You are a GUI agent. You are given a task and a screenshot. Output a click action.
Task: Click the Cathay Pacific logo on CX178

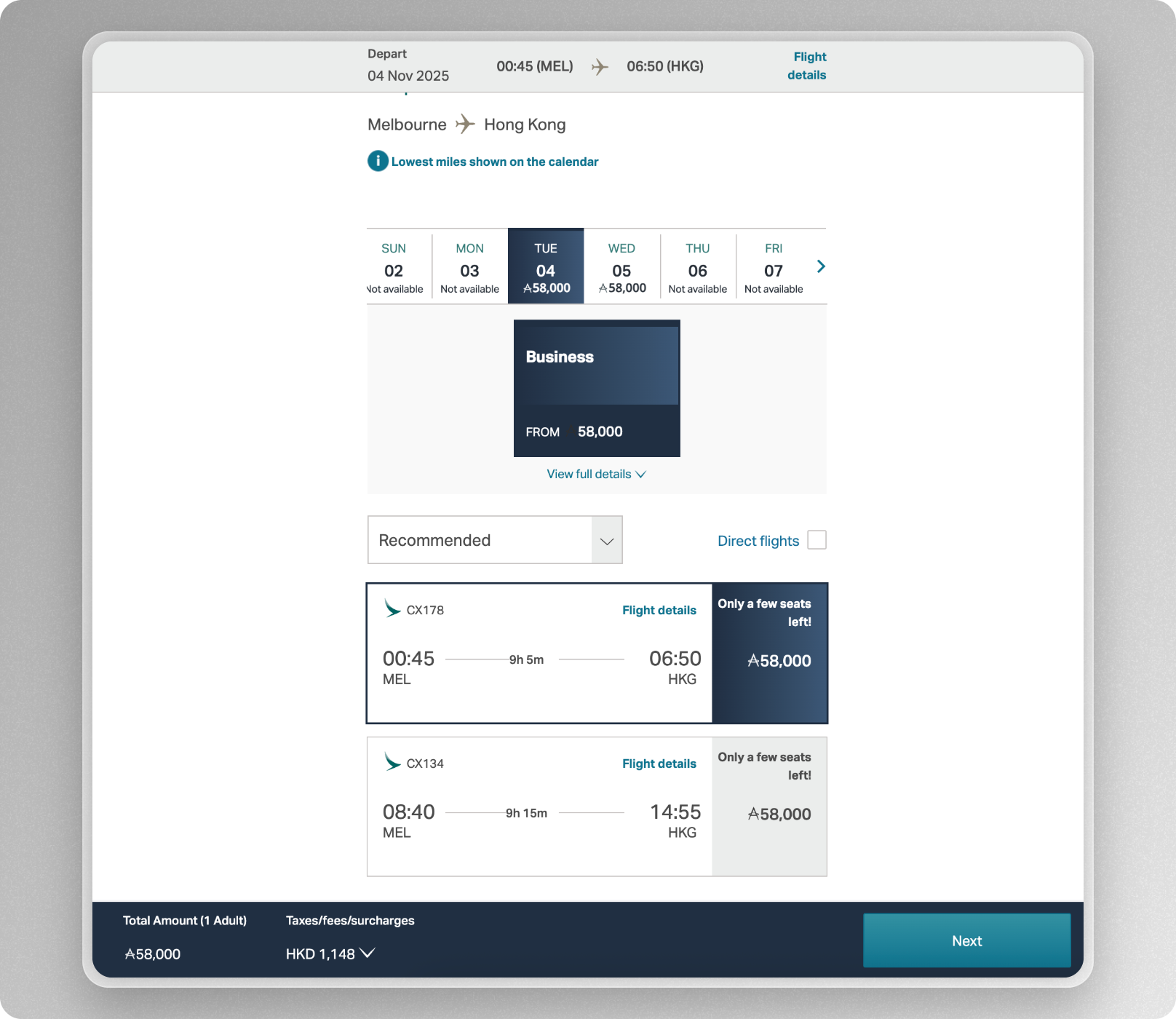pos(392,608)
